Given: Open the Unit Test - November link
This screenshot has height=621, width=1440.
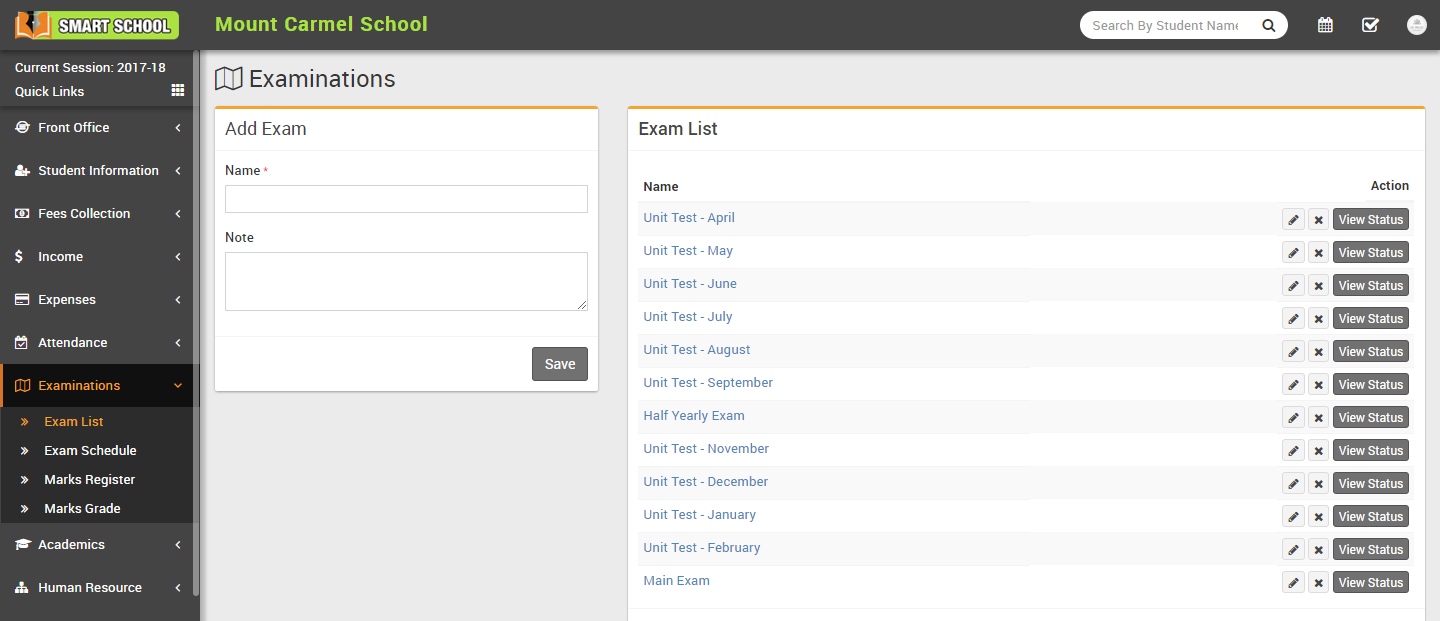Looking at the screenshot, I should click(706, 449).
